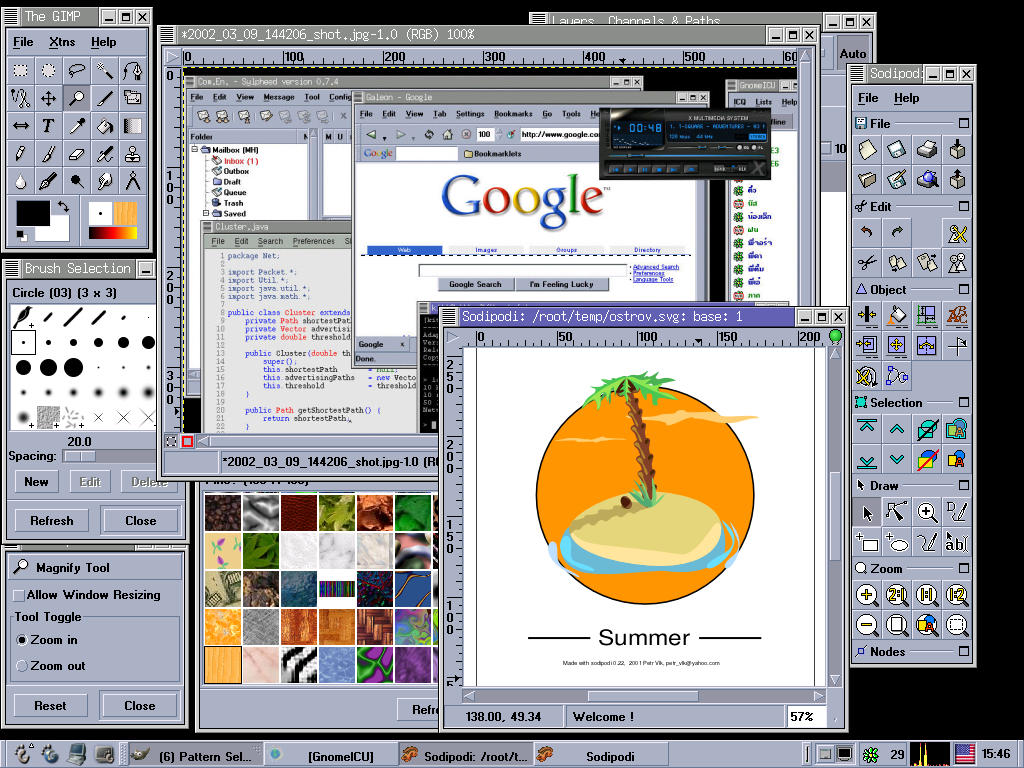Viewport: 1024px width, 768px height.
Task: Click the swap foreground/background colors arrow
Action: pyautogui.click(x=63, y=206)
